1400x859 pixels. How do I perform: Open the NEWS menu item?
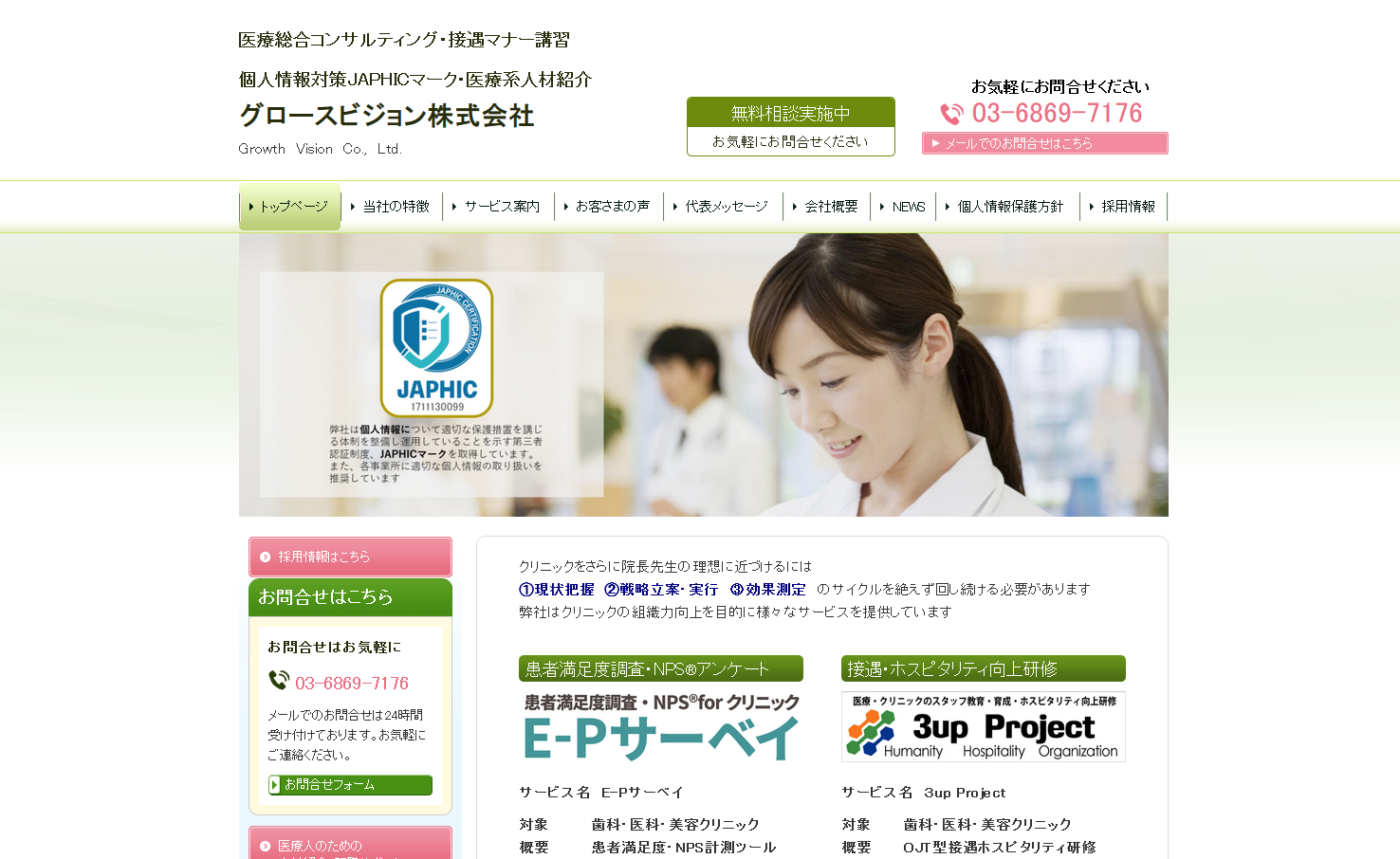click(x=904, y=207)
